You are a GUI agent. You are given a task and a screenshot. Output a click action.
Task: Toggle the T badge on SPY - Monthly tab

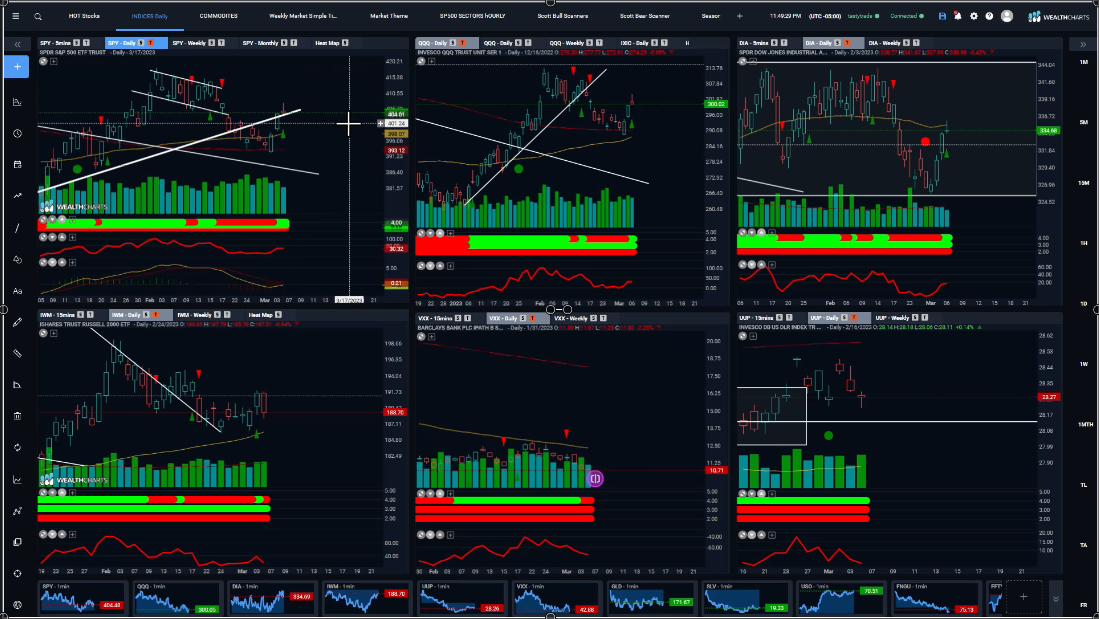tap(294, 43)
